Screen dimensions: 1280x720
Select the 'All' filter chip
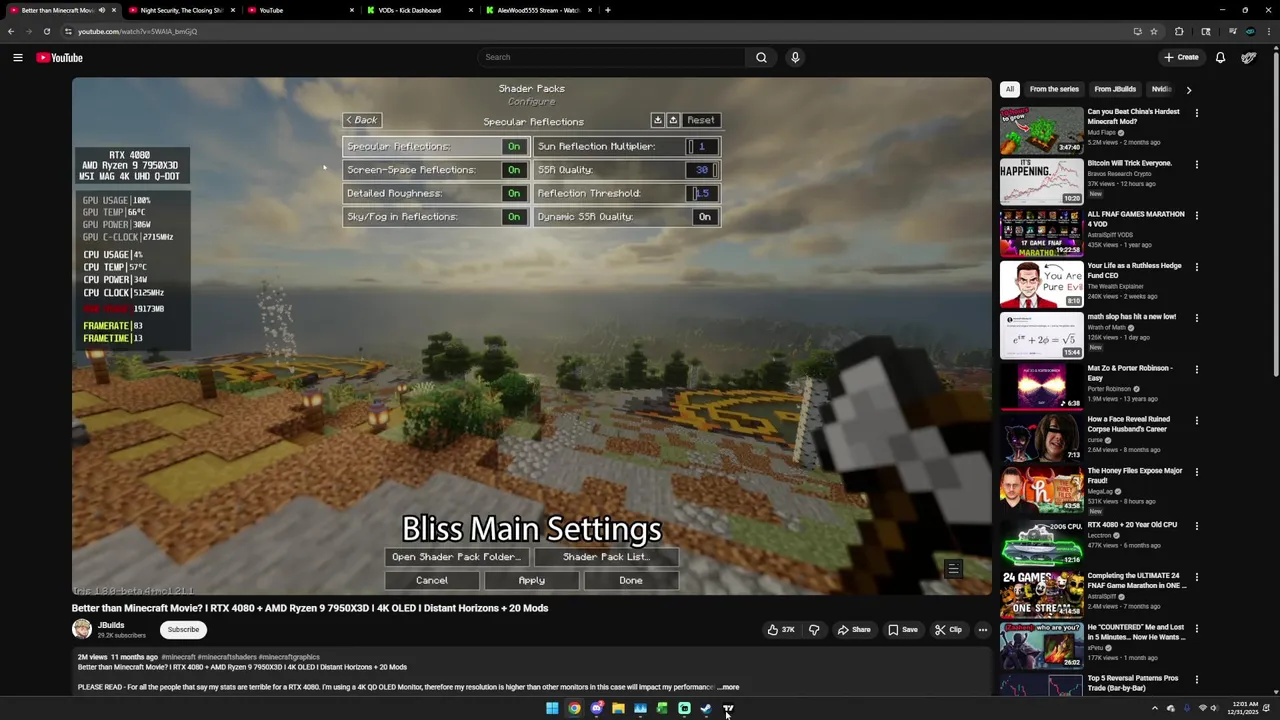[x=1010, y=89]
